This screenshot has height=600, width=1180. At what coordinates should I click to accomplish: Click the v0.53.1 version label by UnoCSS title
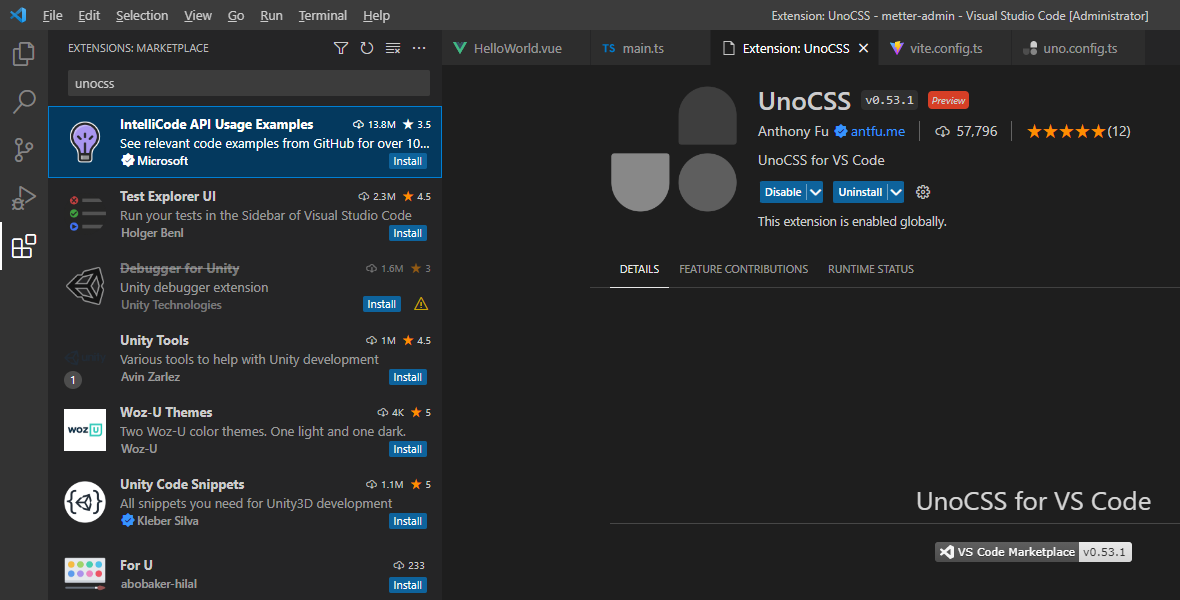pos(890,100)
